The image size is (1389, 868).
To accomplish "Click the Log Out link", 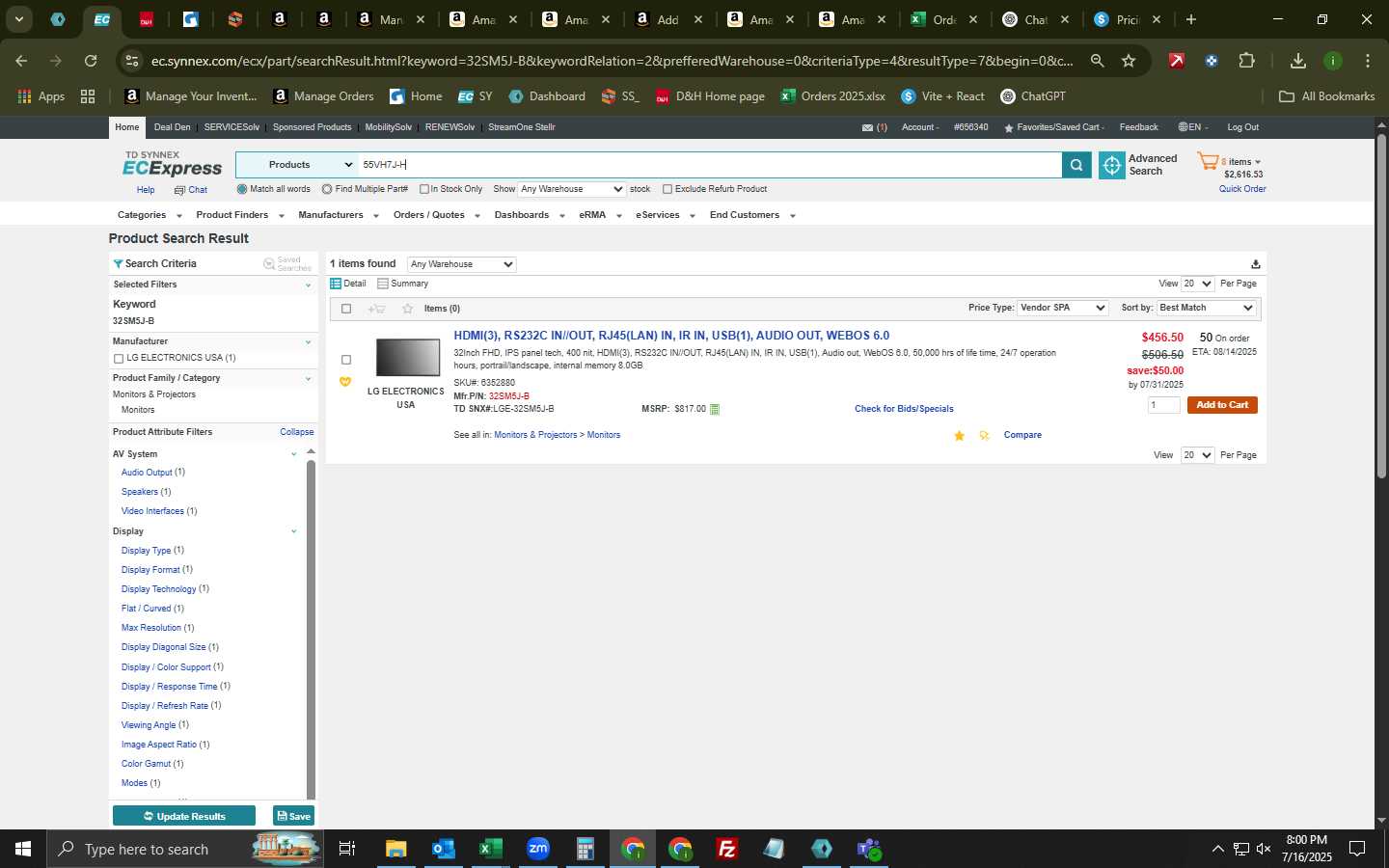I will [x=1242, y=127].
